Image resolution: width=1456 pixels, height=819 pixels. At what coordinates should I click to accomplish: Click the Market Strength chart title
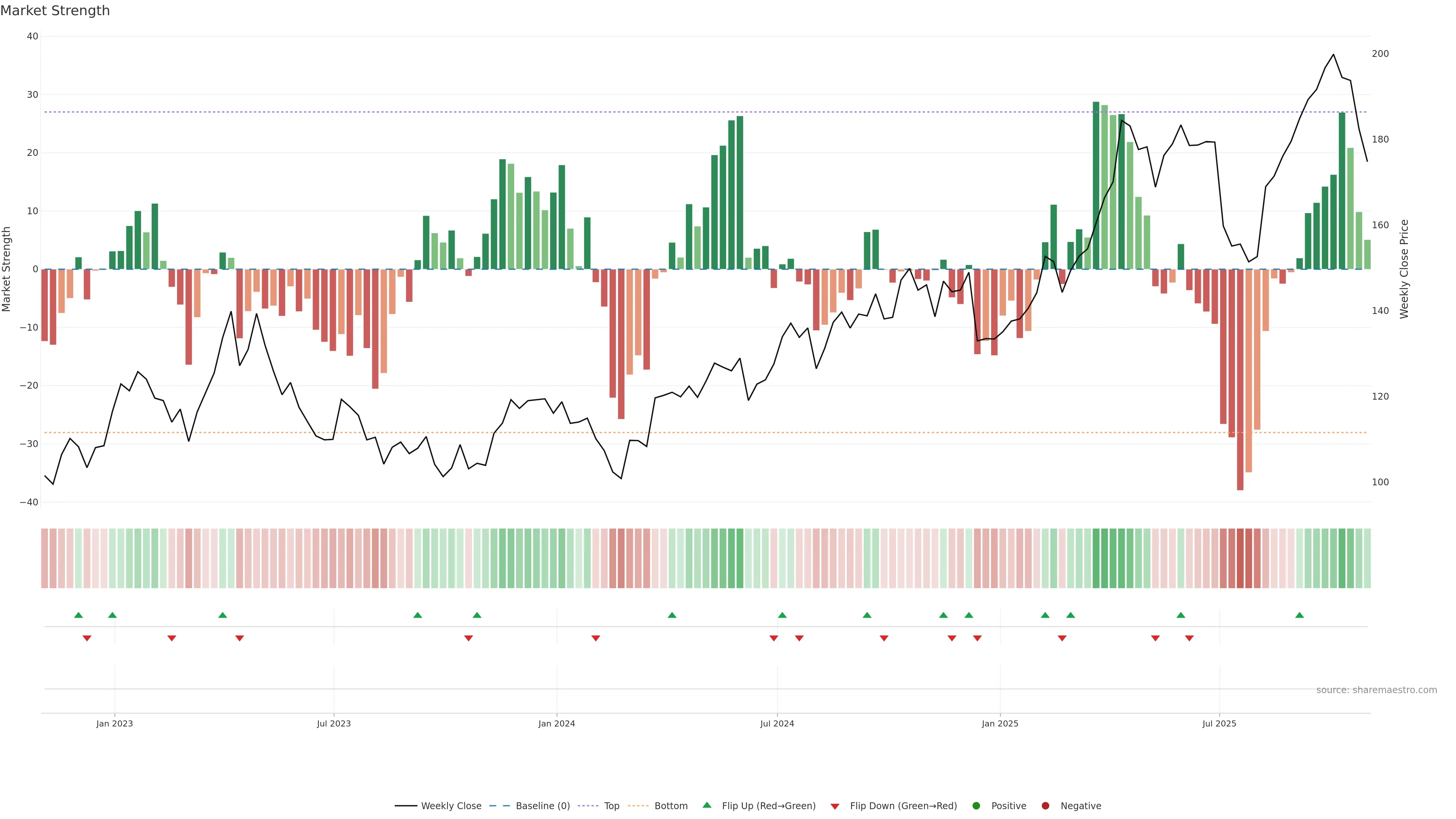pyautogui.click(x=55, y=11)
